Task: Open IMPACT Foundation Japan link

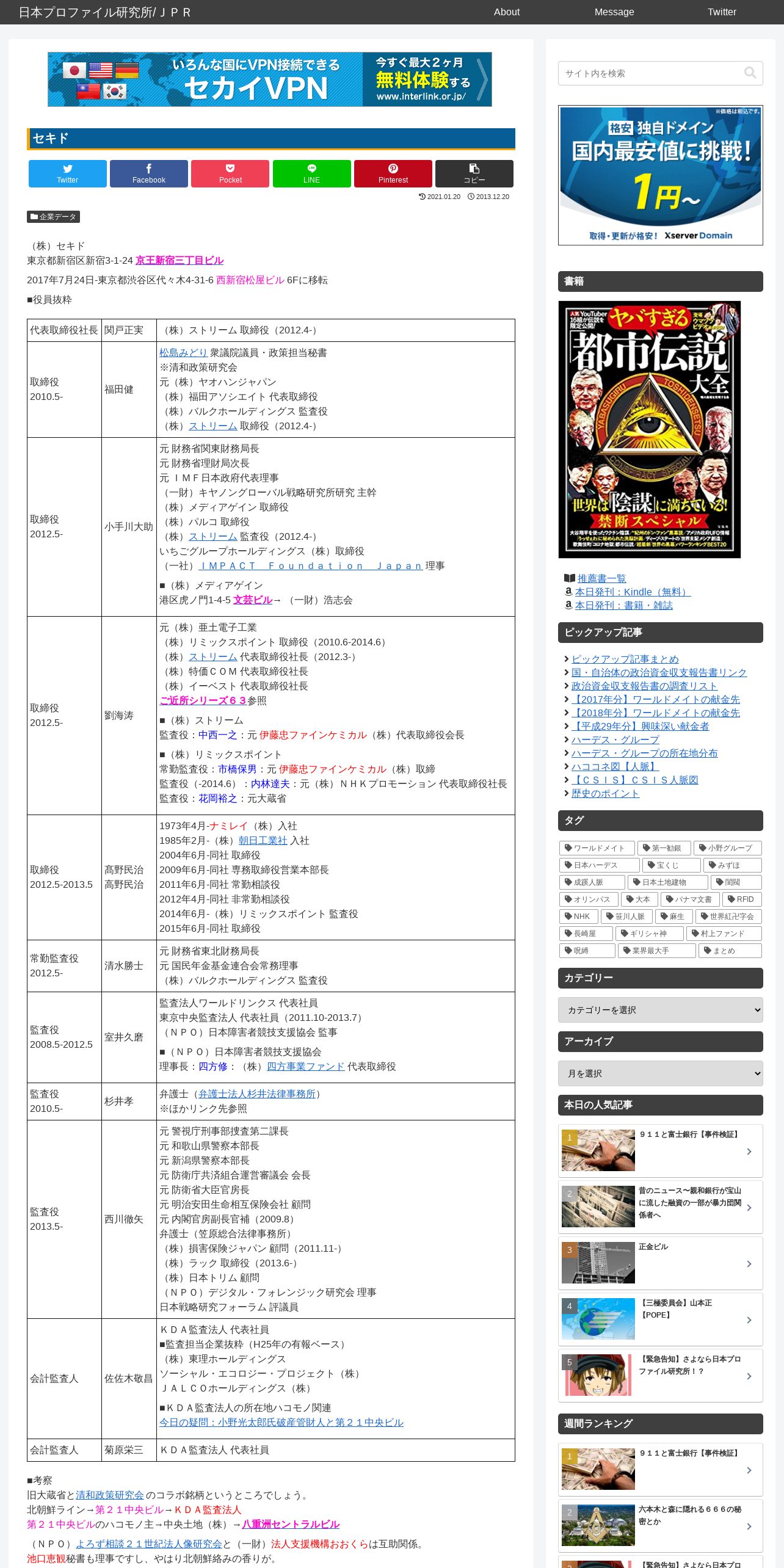Action: (311, 565)
